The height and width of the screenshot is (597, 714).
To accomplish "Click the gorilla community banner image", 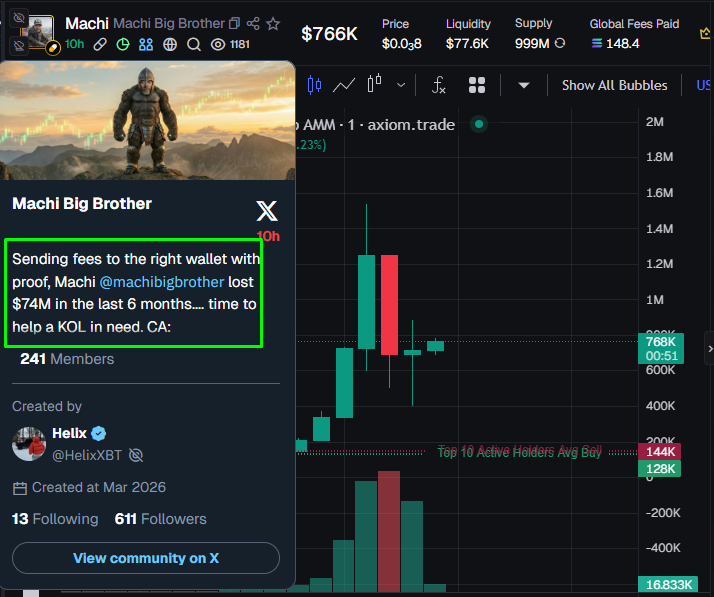I will pos(148,121).
